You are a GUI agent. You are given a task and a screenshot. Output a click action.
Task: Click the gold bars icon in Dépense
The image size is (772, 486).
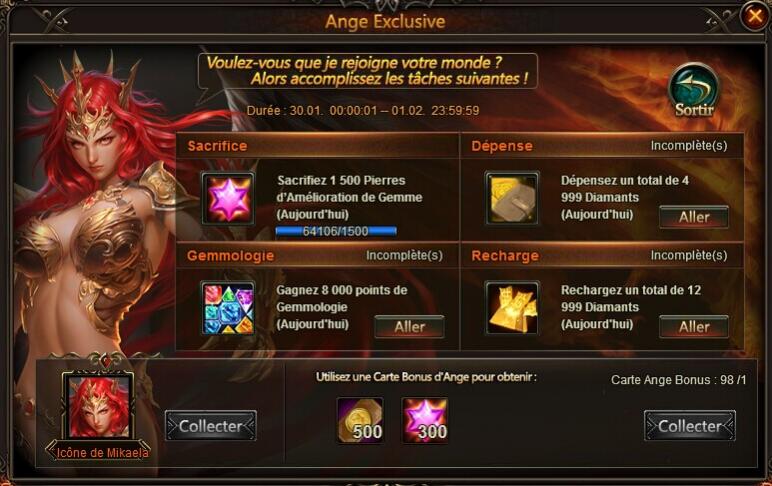point(512,198)
